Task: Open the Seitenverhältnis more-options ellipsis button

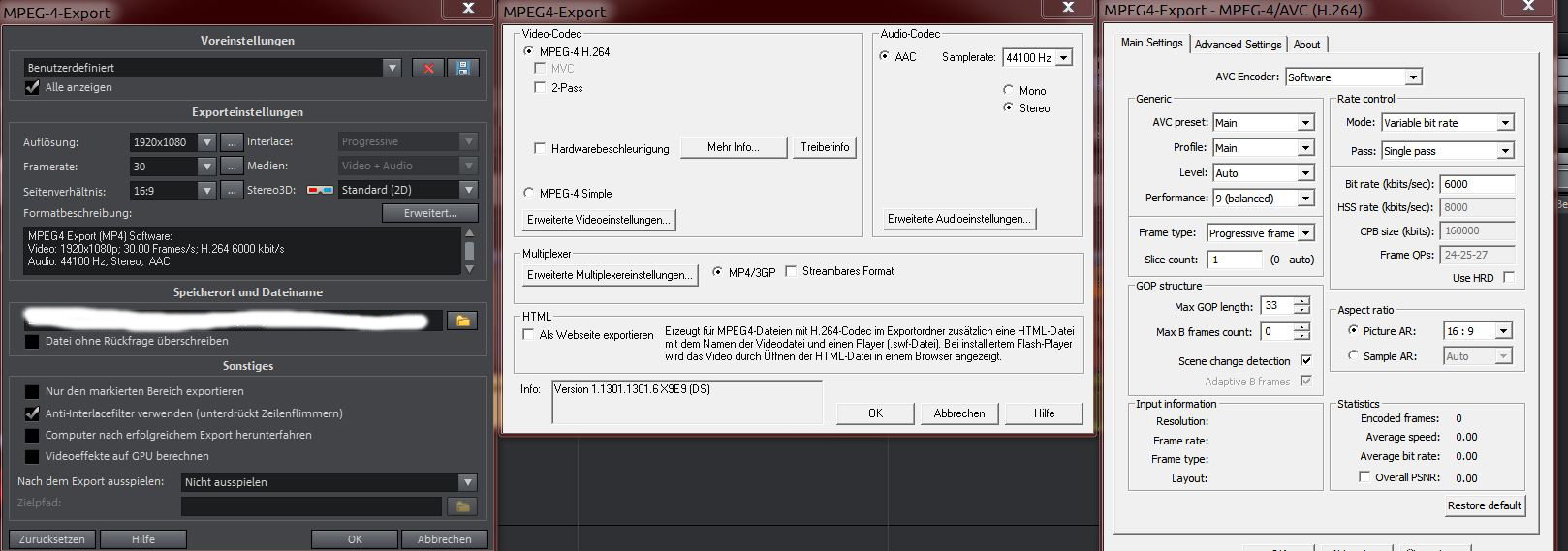Action: click(x=231, y=190)
